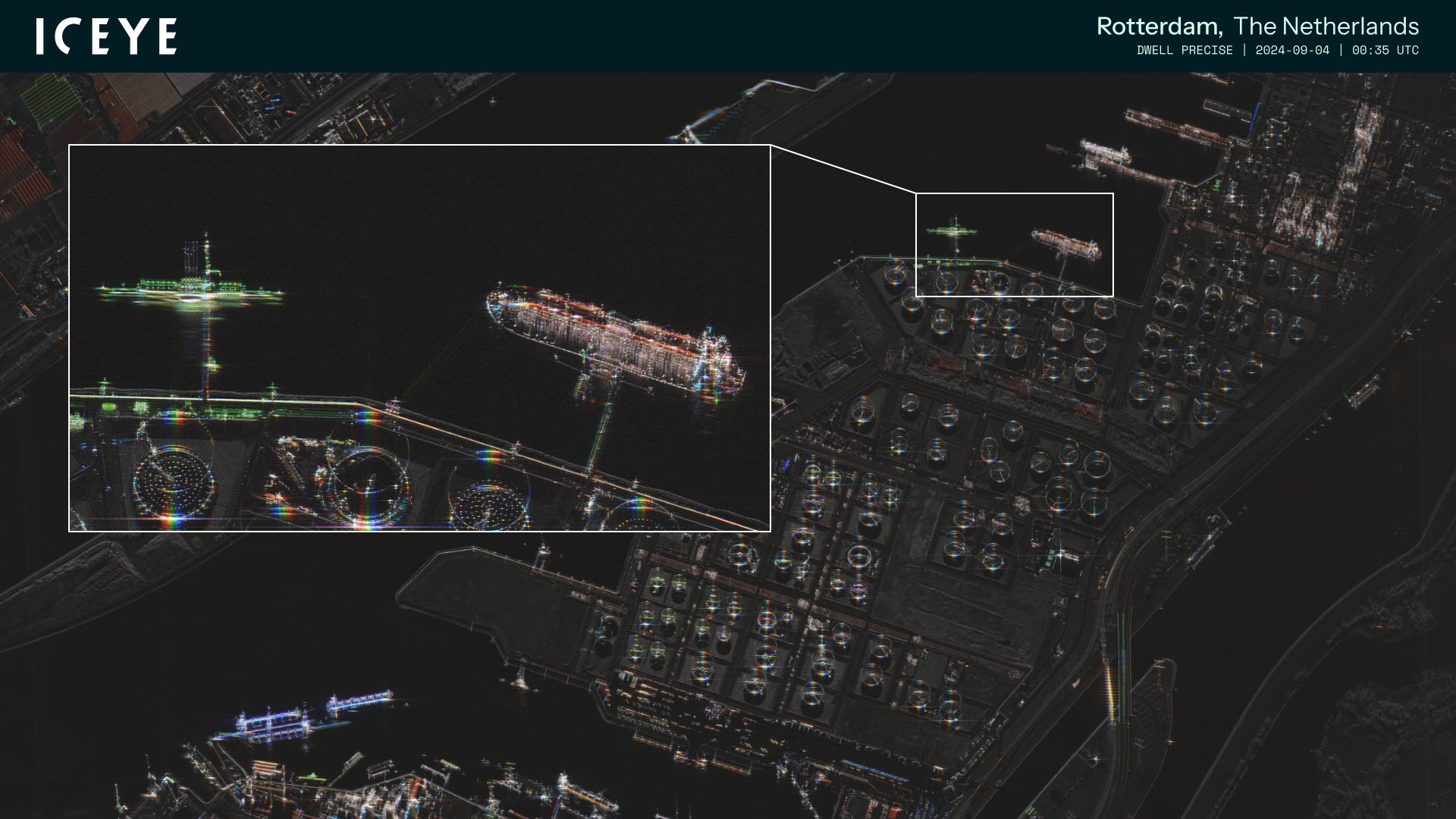Click the ICEYE wordmark link
1456x819 pixels.
(106, 34)
